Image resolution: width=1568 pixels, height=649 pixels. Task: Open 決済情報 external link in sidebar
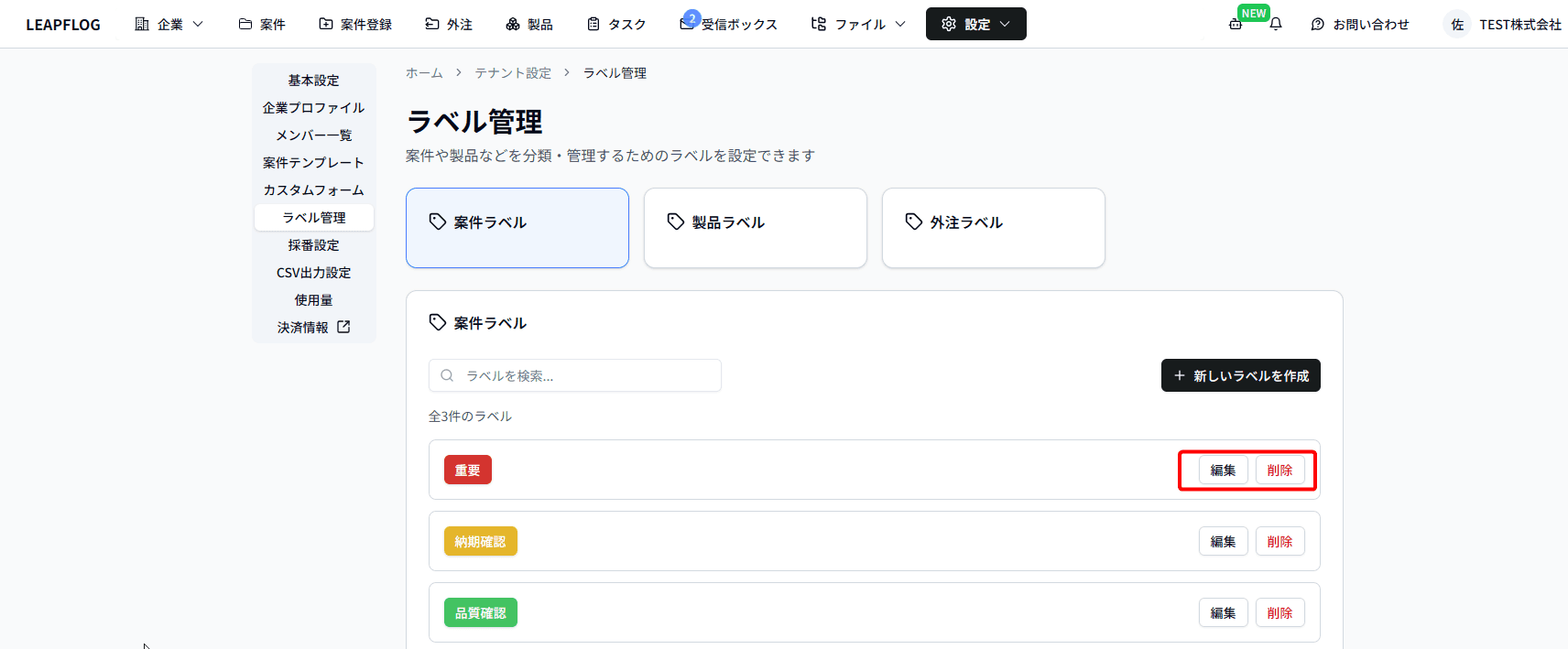point(314,328)
